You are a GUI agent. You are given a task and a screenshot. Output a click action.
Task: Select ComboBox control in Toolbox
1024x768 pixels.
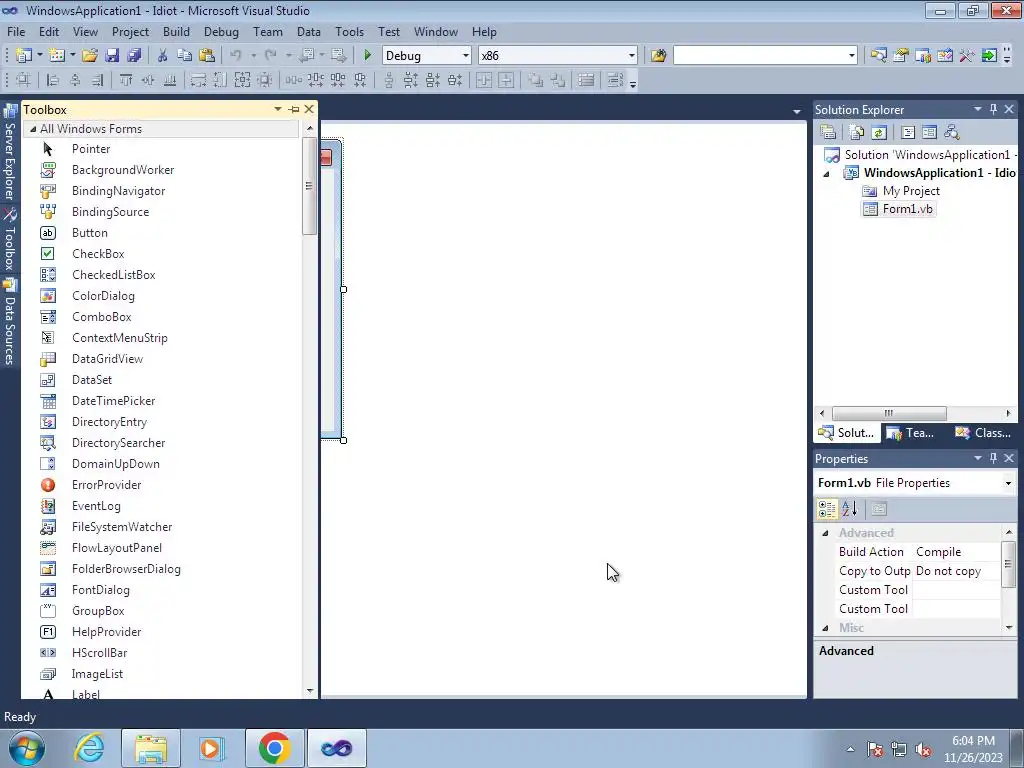pyautogui.click(x=101, y=317)
